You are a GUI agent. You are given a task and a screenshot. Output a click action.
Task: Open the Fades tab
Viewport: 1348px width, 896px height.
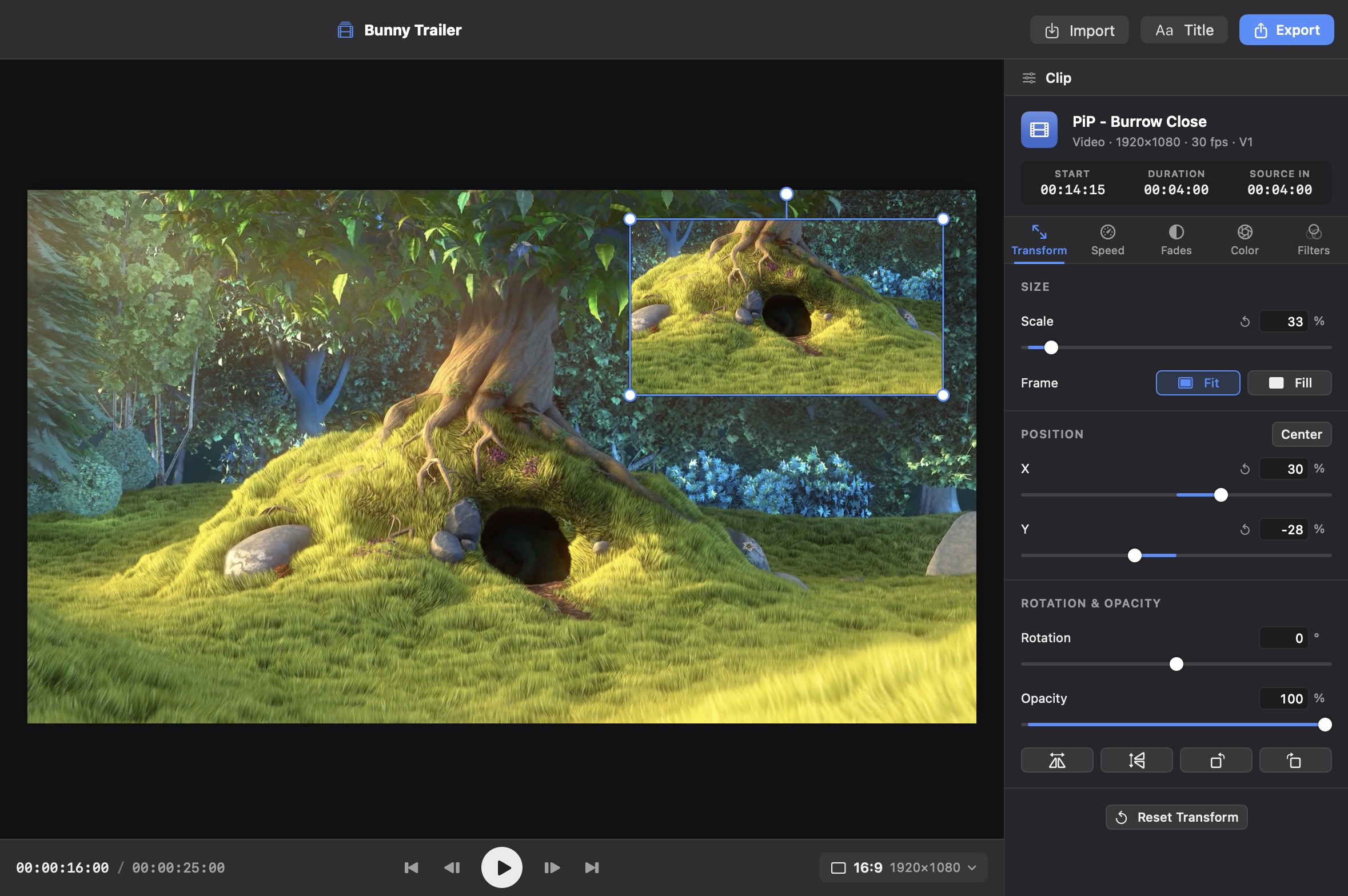[1176, 240]
